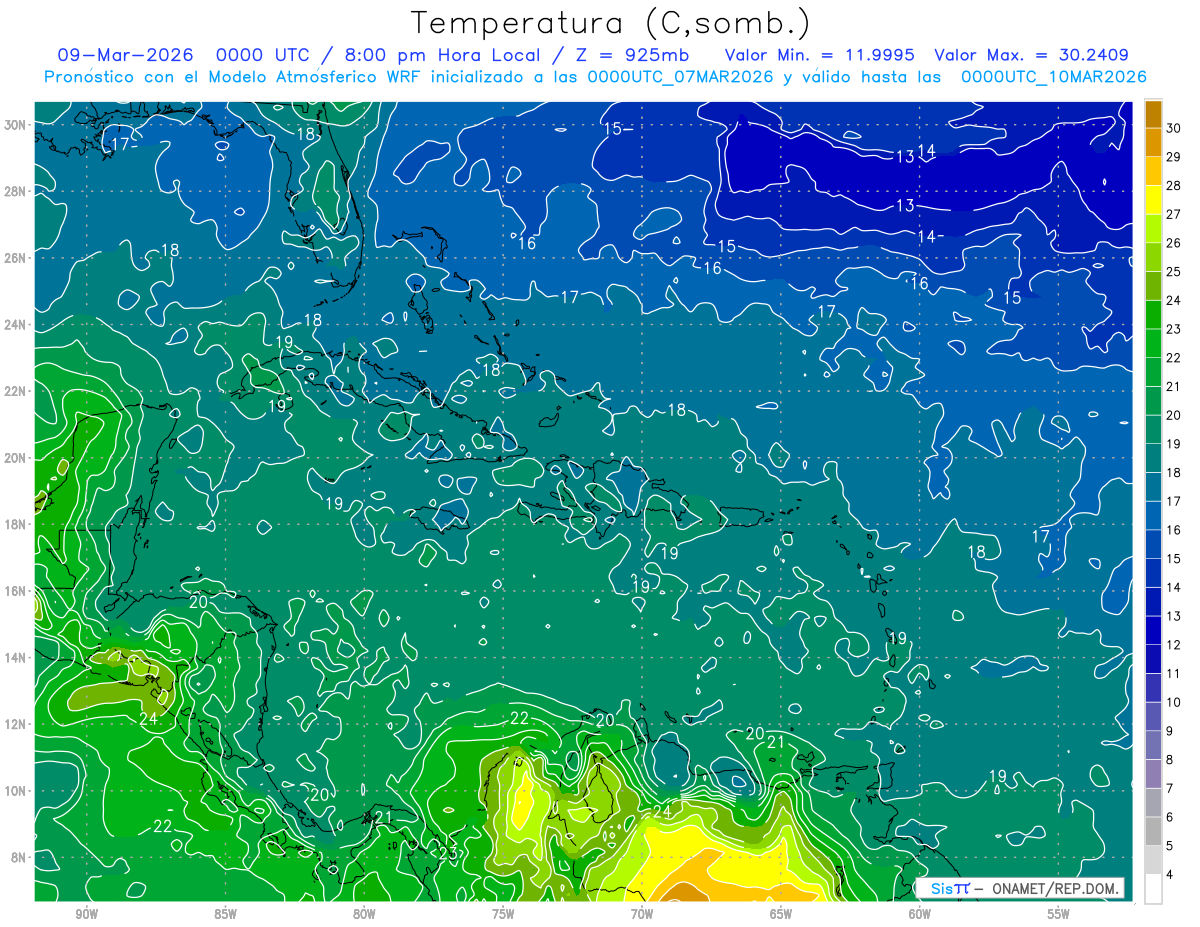Click the bright green swatch between scale 22 and 23
This screenshot has height=927, width=1200.
point(1153,343)
